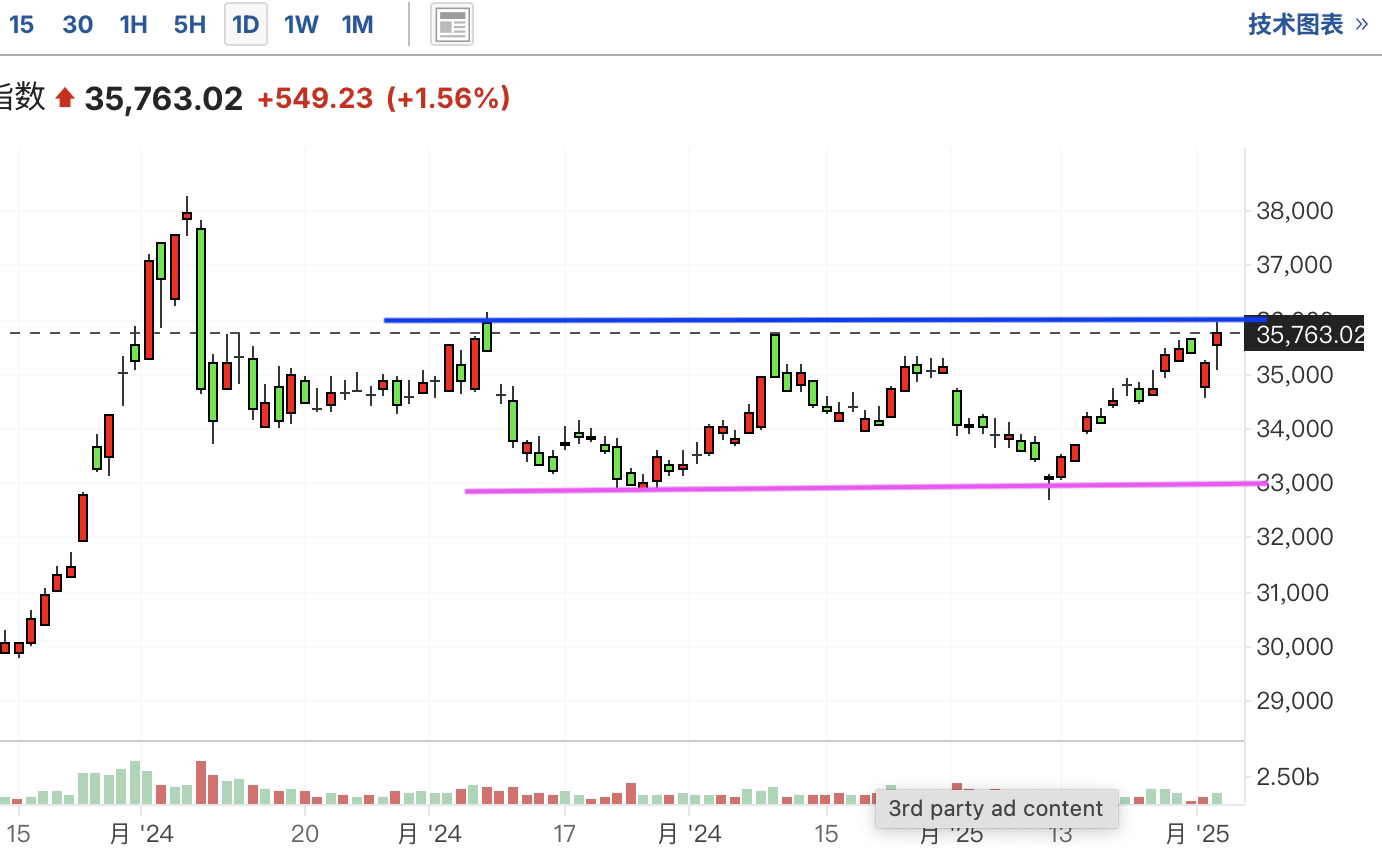
Task: Choose the 1W weekly interval
Action: pos(301,24)
